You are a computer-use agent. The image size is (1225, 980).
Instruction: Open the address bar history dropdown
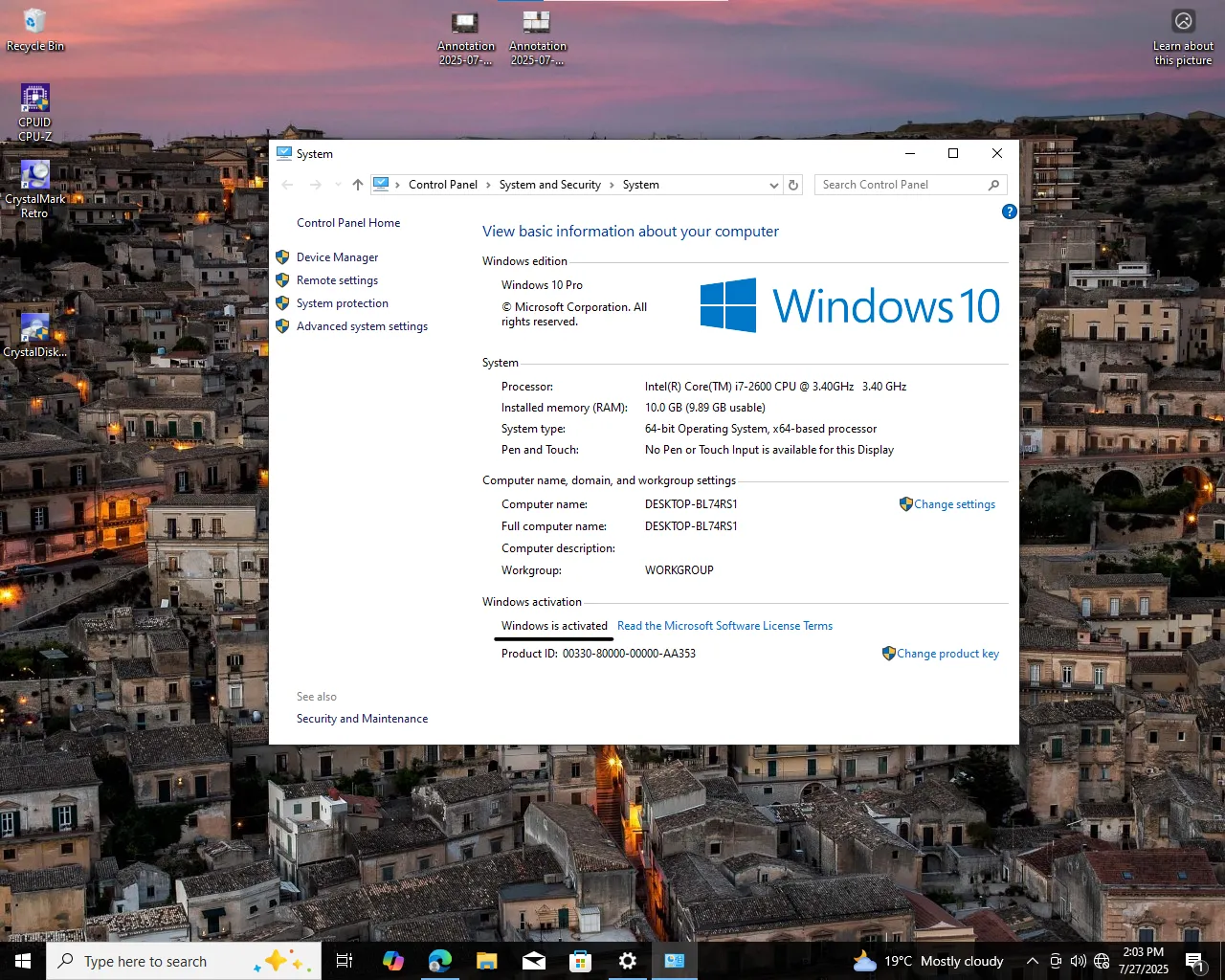click(774, 185)
